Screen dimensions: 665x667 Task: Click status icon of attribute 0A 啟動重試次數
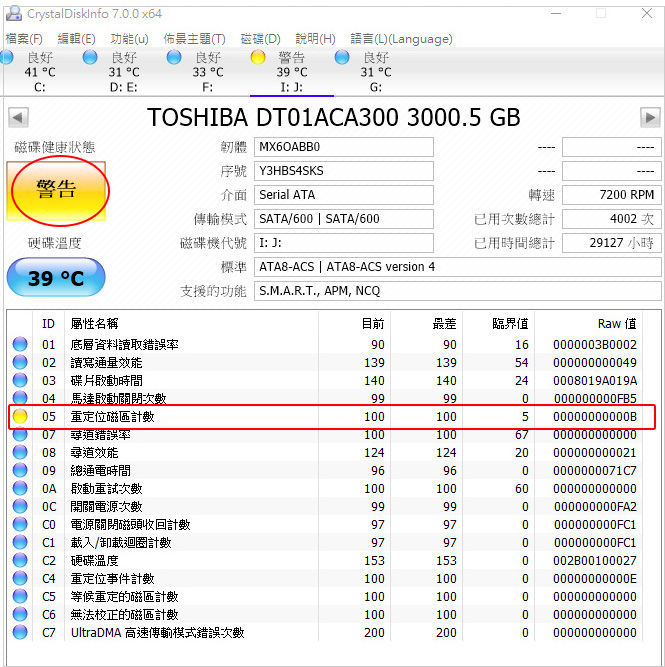pos(20,488)
